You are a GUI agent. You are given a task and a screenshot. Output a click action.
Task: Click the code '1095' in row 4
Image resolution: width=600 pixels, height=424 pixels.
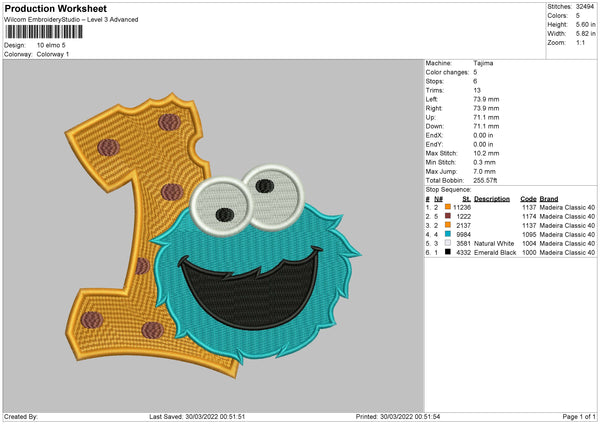pos(529,235)
